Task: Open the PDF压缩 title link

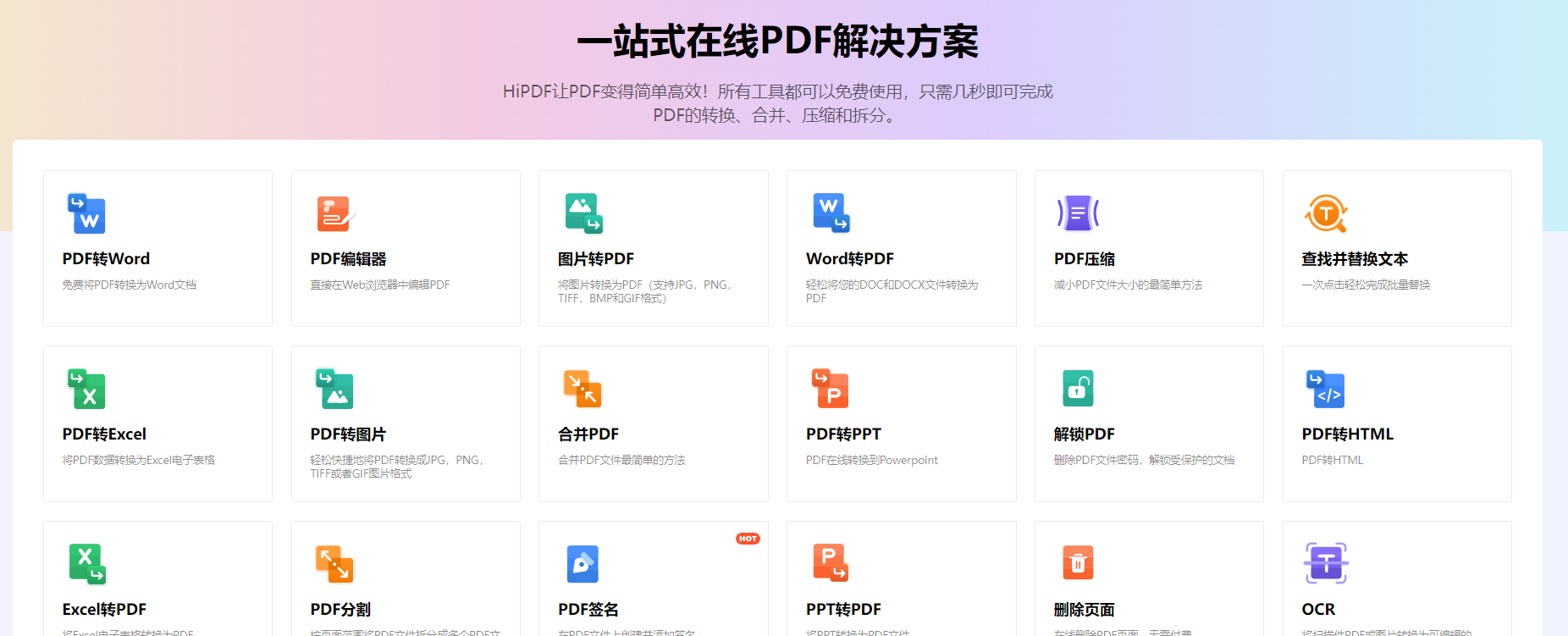Action: [1085, 258]
